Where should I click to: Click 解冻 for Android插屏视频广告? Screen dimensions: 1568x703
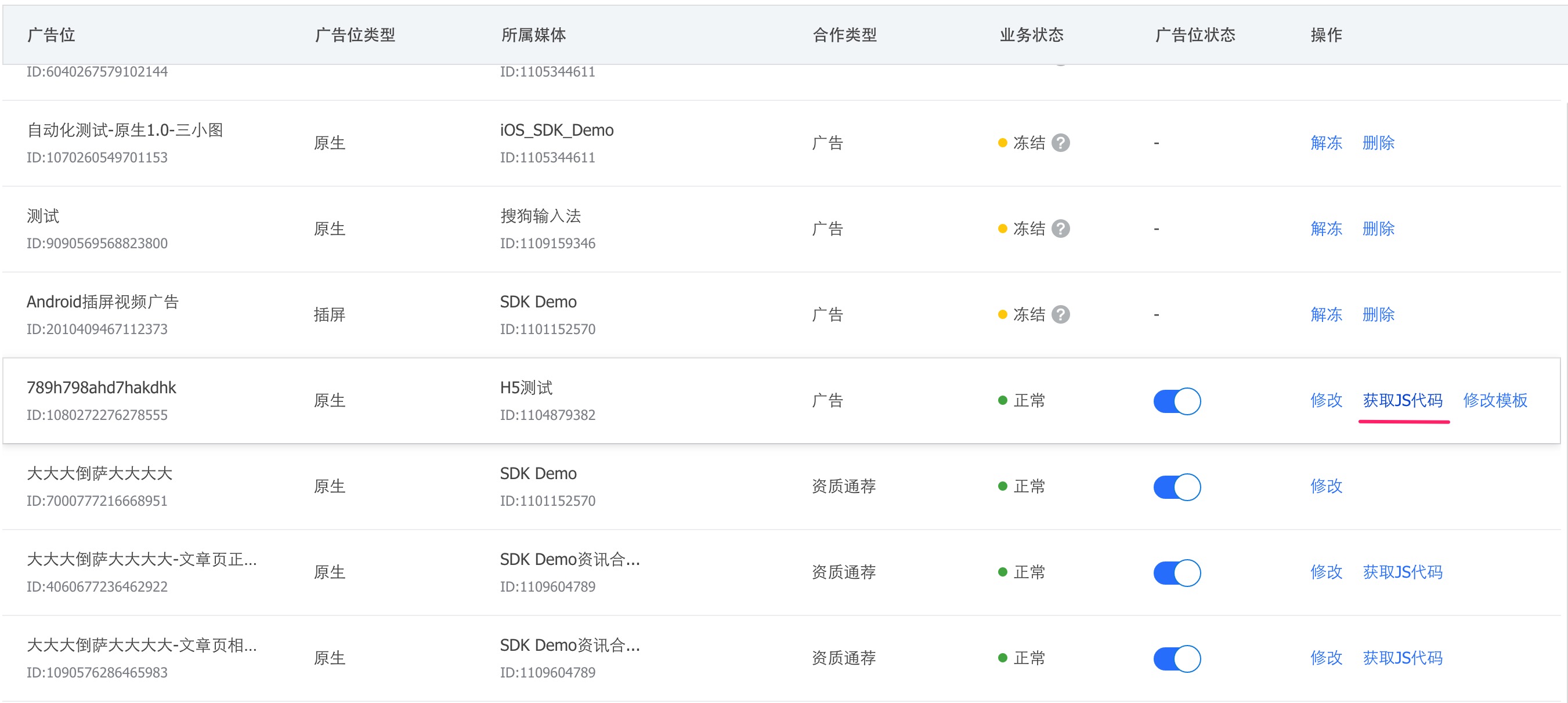(1326, 315)
